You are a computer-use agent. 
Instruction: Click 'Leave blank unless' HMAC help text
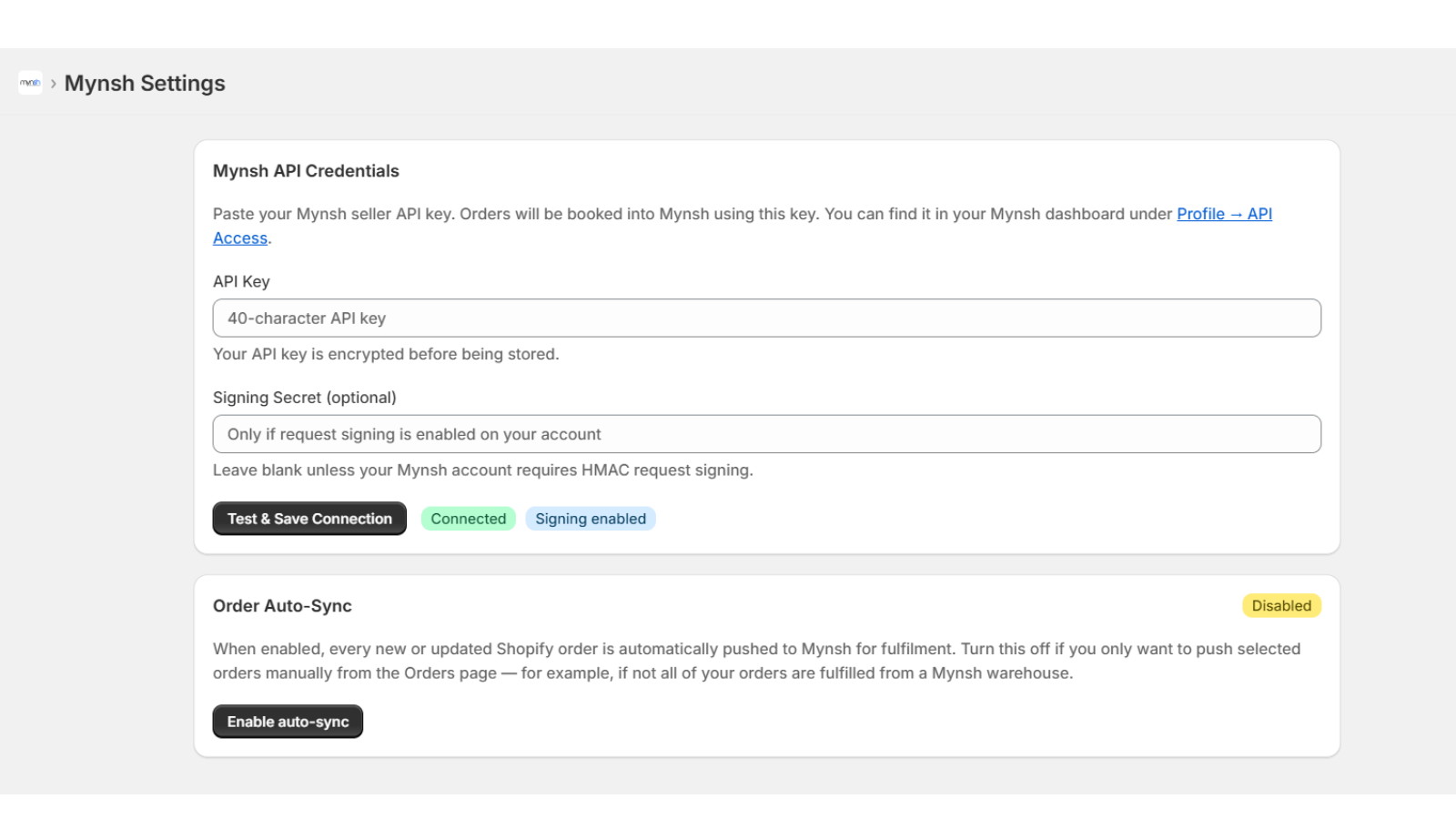(483, 470)
